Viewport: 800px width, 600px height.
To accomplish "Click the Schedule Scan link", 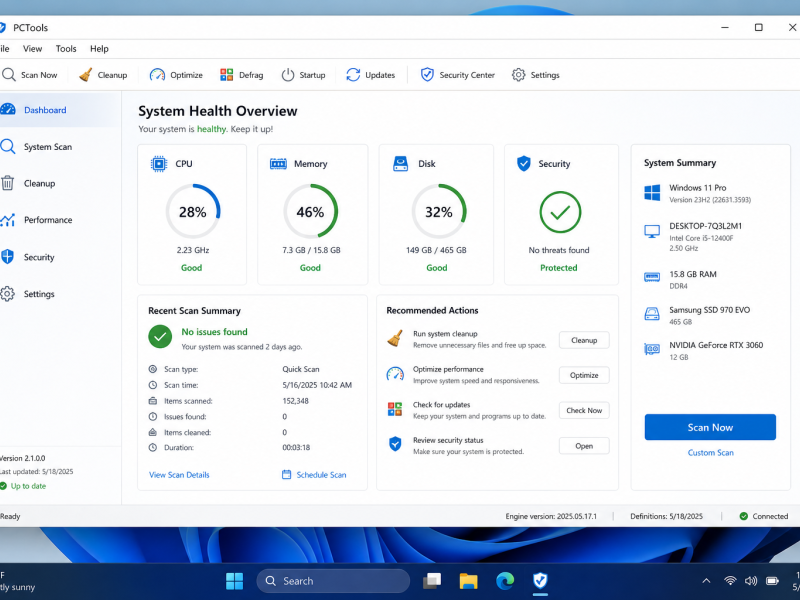I will tap(321, 474).
